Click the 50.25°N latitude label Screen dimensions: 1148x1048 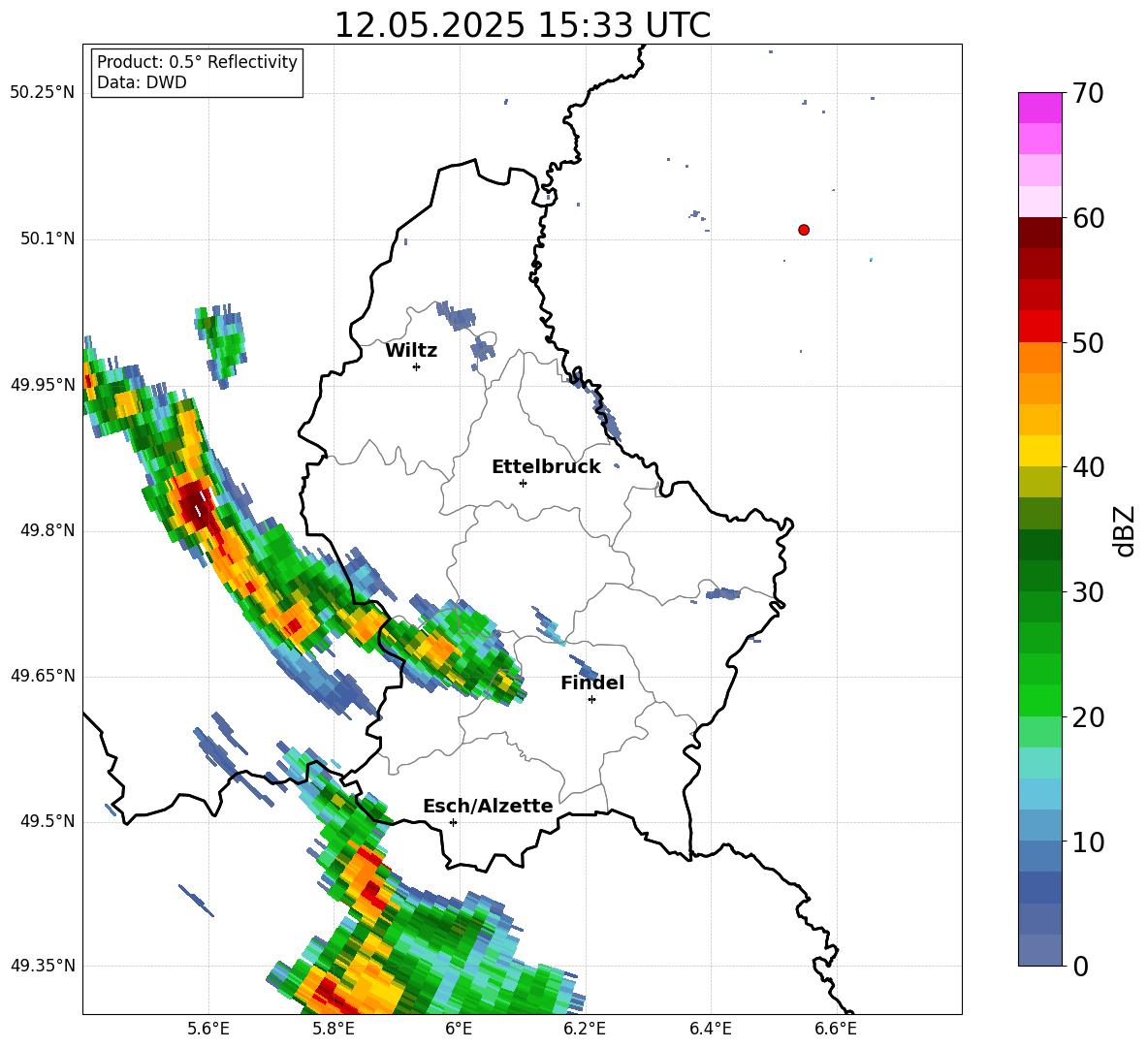pos(43,93)
